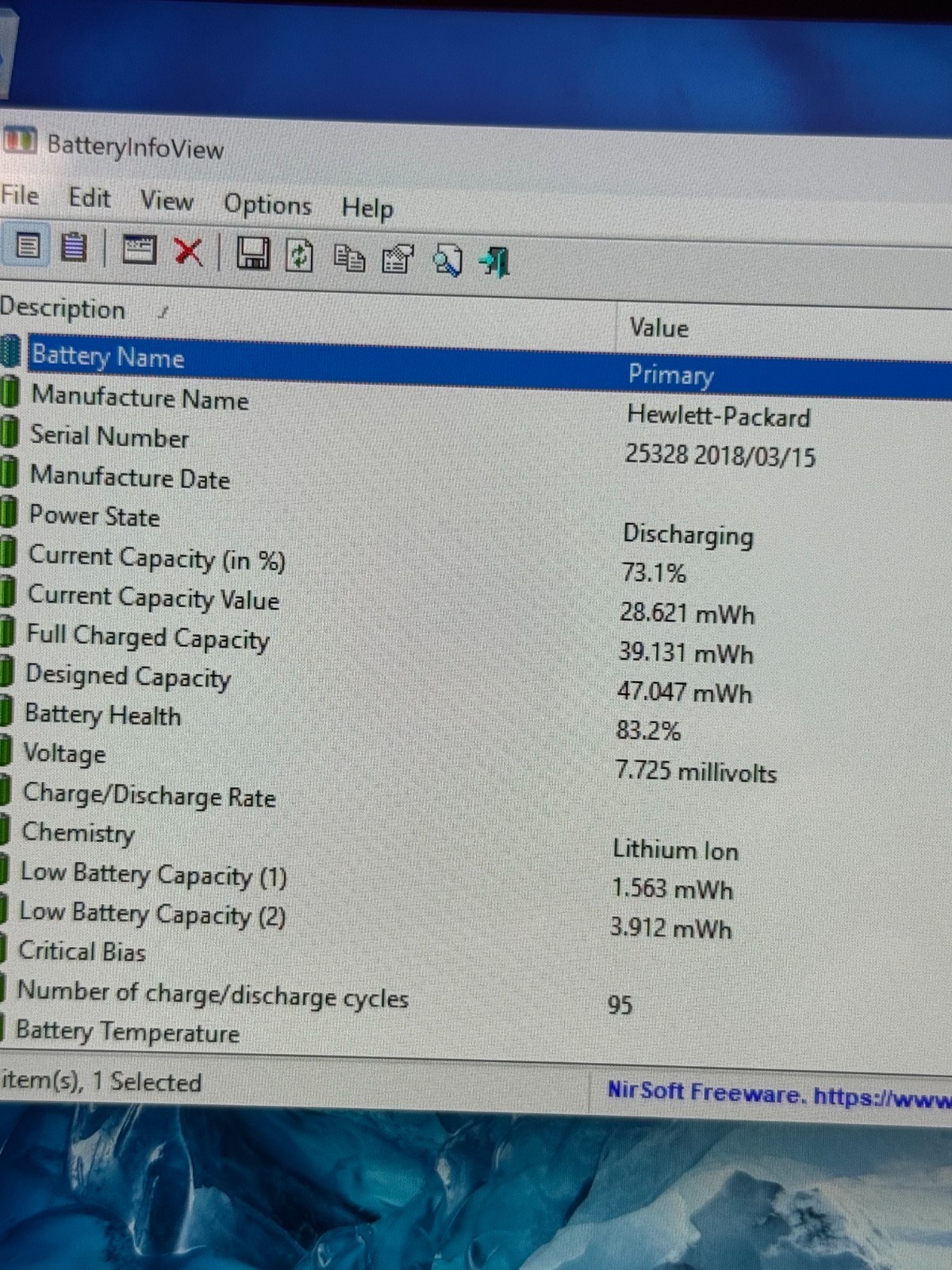This screenshot has height=1270, width=952.
Task: Open the Help menu
Action: click(x=367, y=208)
